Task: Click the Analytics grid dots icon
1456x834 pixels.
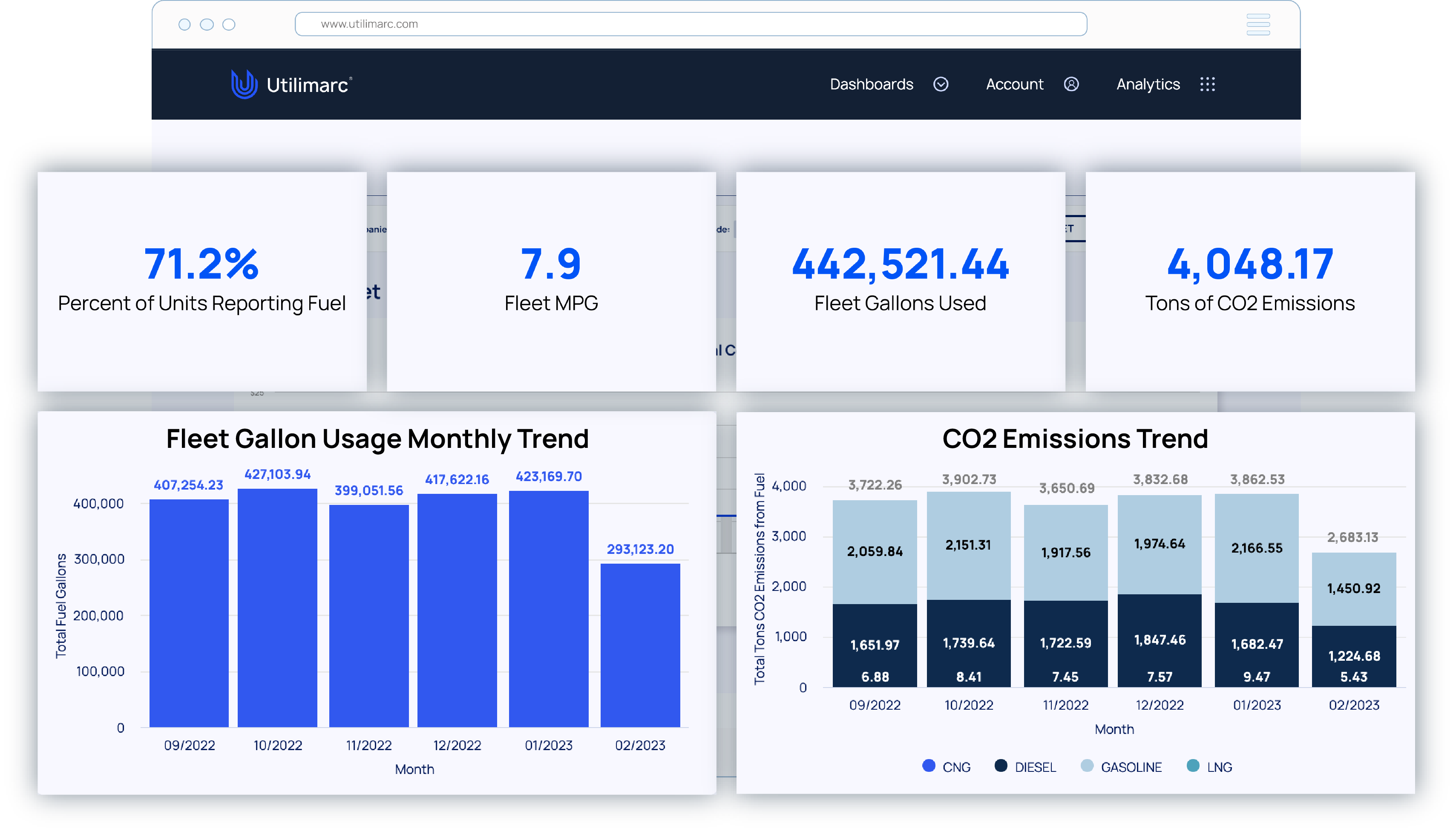Action: [1207, 84]
